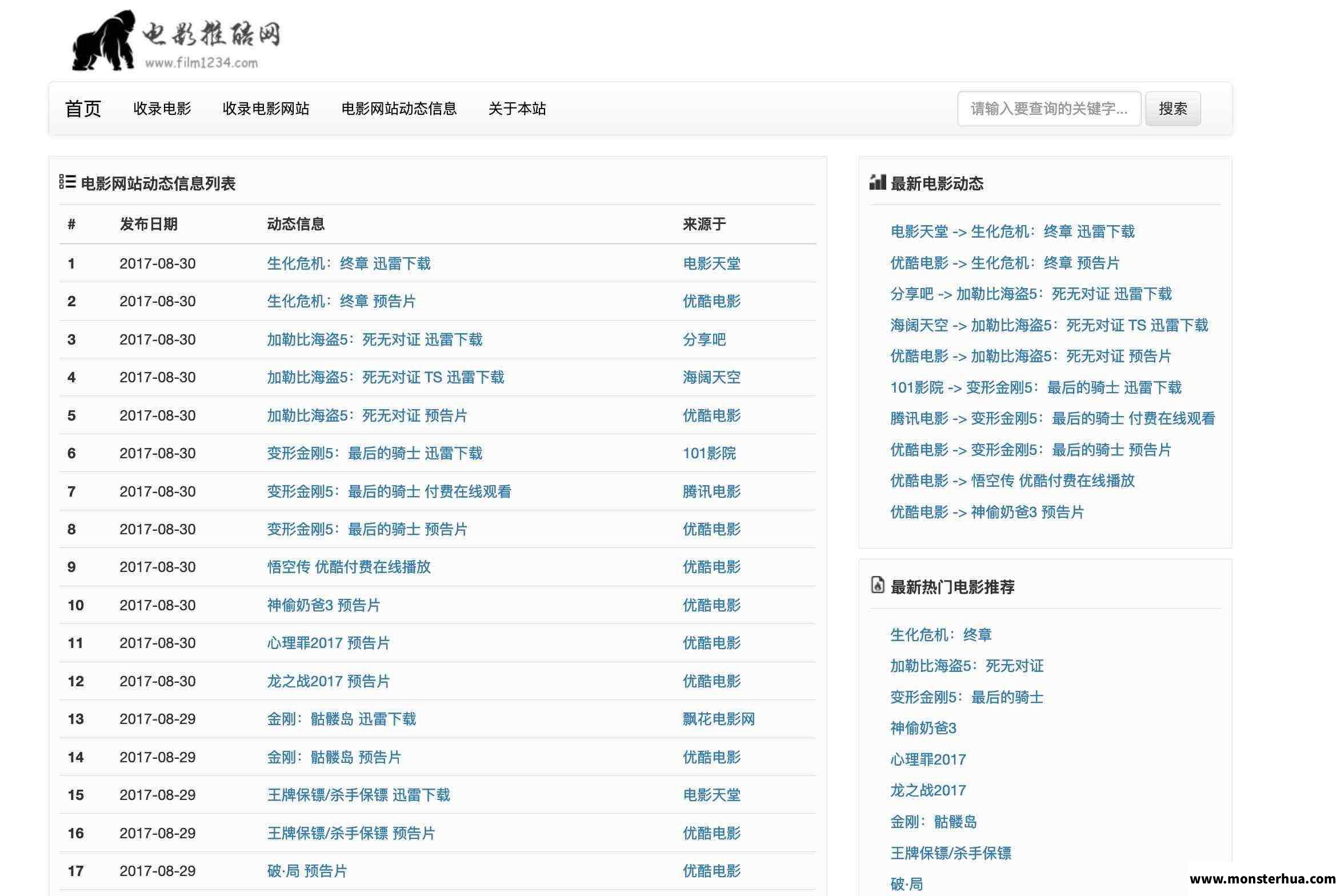The image size is (1337, 896).
Task: Open table link 神偷奶爸3 预告片
Action: [324, 605]
